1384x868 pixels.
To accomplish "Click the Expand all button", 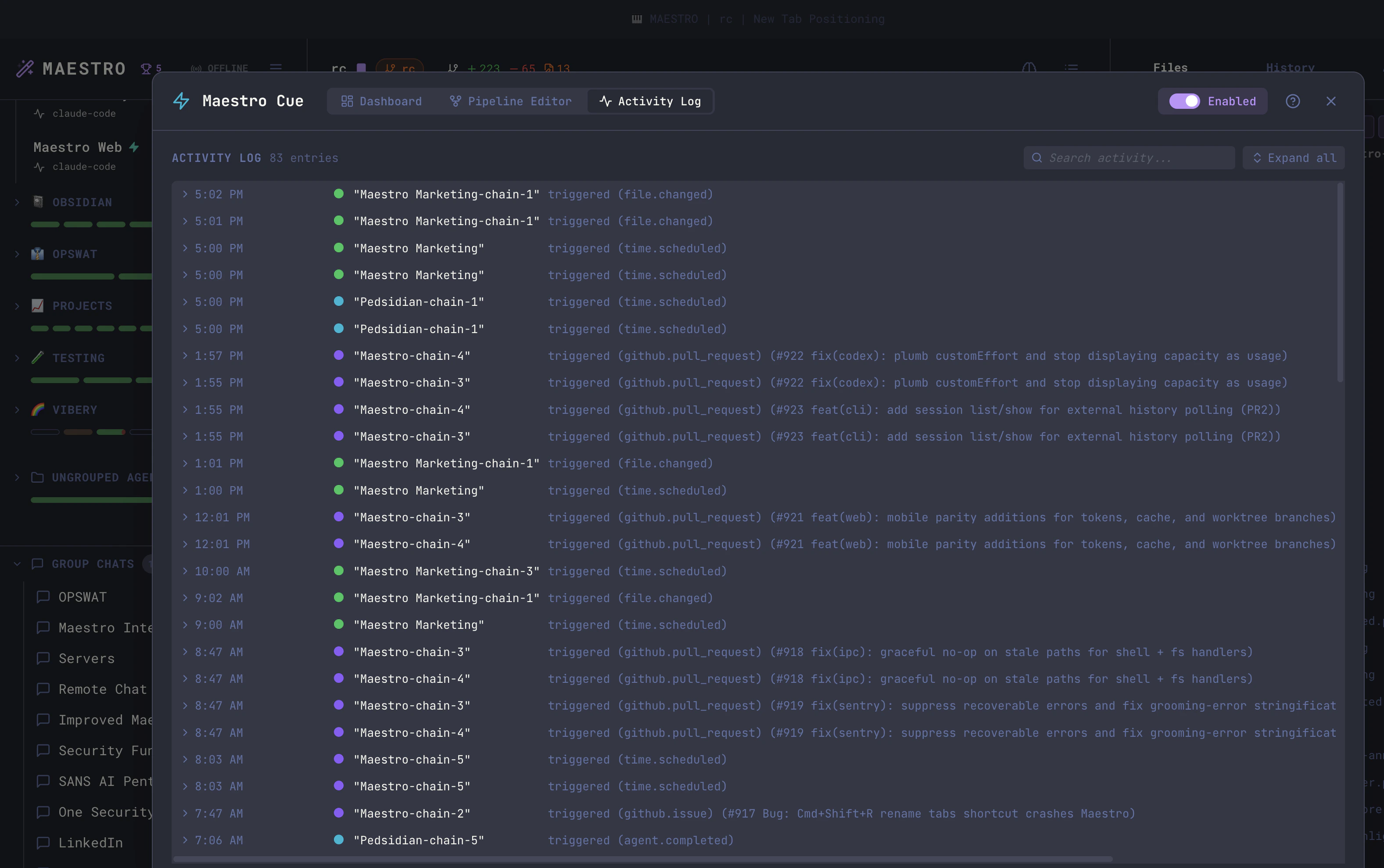I will [x=1294, y=158].
